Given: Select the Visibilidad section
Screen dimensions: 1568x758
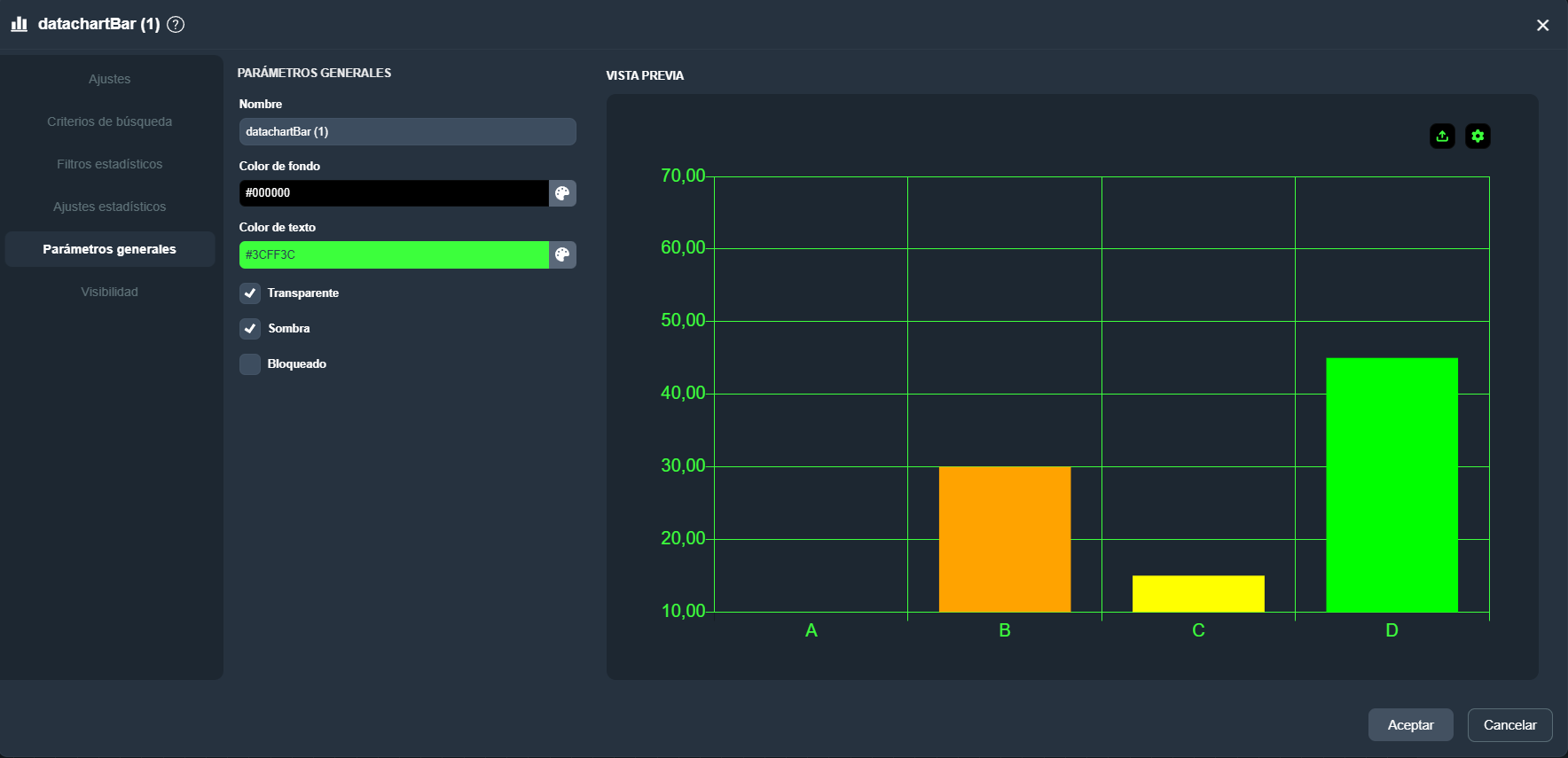Looking at the screenshot, I should point(110,292).
